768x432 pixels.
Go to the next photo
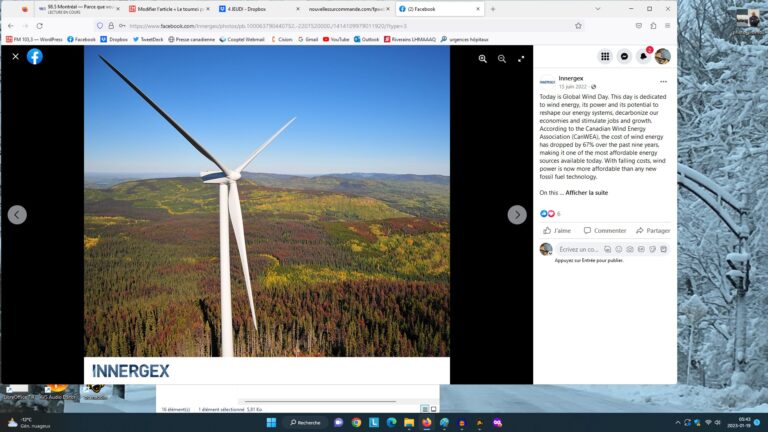point(516,214)
